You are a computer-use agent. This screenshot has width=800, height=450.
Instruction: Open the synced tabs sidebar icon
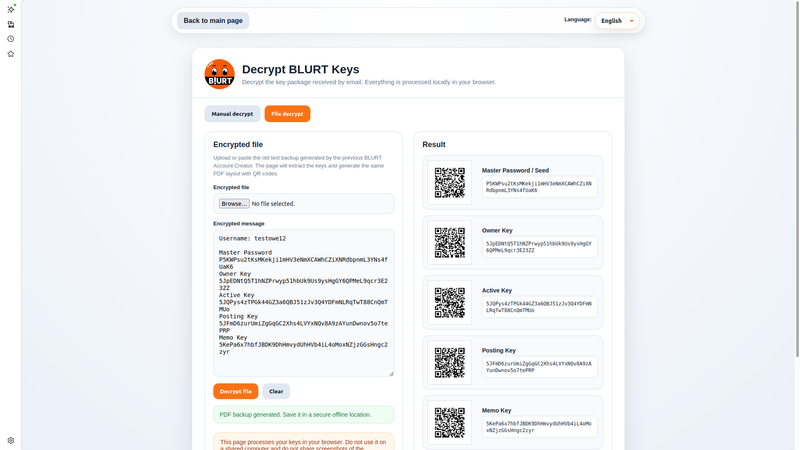click(x=11, y=24)
